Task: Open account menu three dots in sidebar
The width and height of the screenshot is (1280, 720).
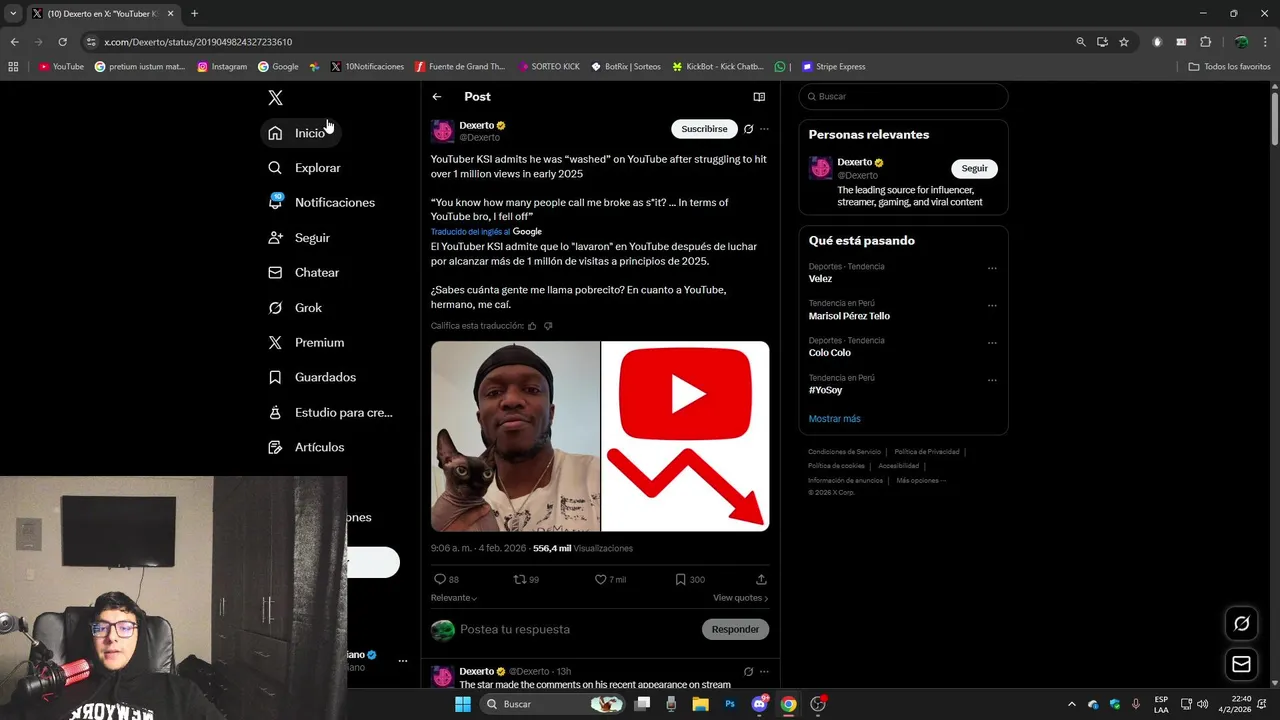Action: point(403,661)
